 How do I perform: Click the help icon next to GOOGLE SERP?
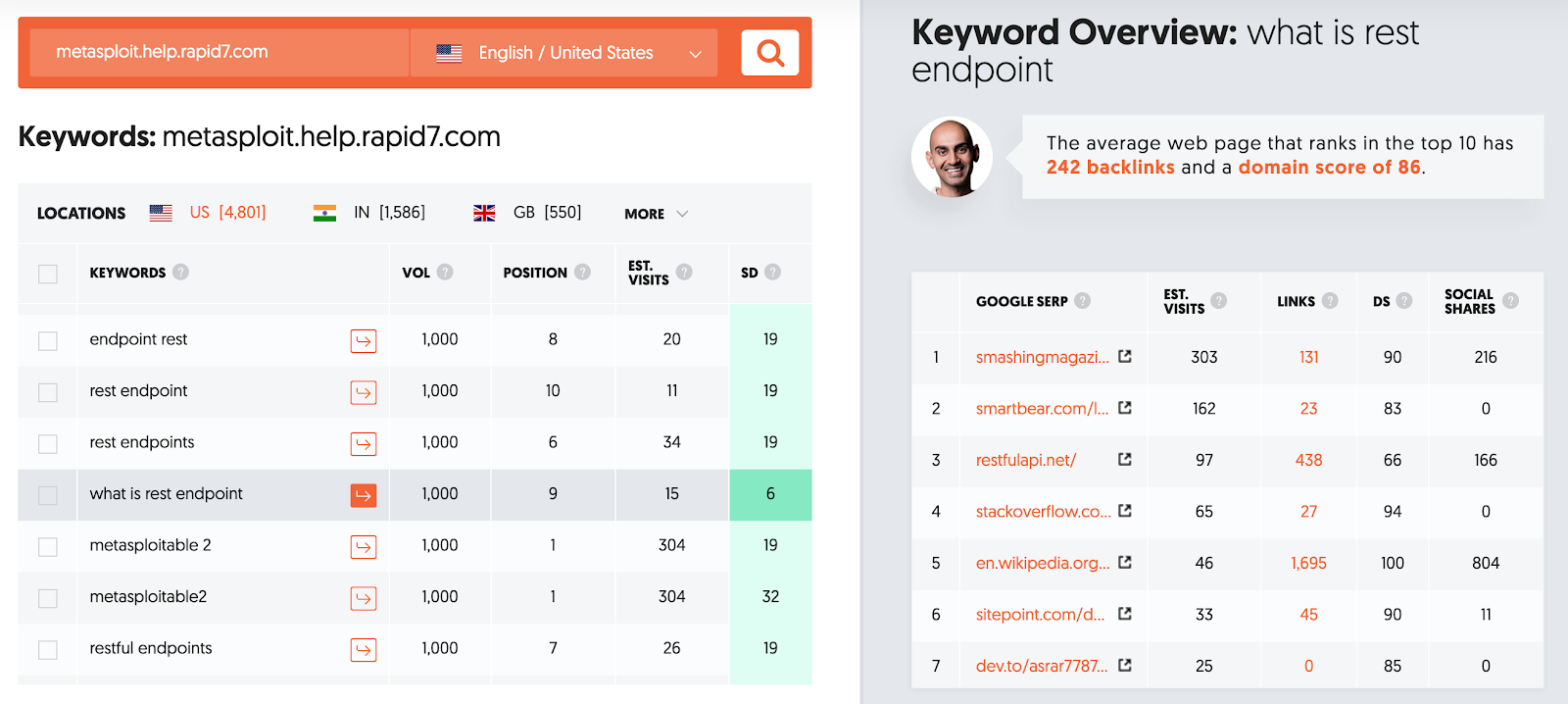click(1082, 301)
